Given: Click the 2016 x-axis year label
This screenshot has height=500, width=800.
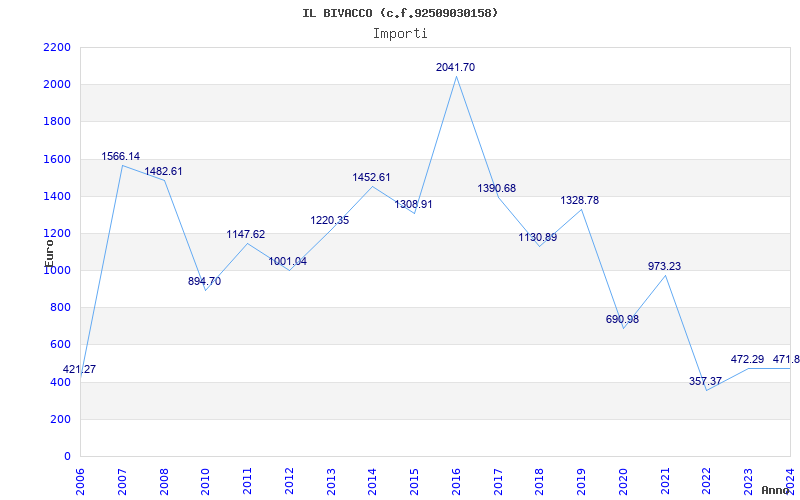Looking at the screenshot, I should [x=456, y=482].
